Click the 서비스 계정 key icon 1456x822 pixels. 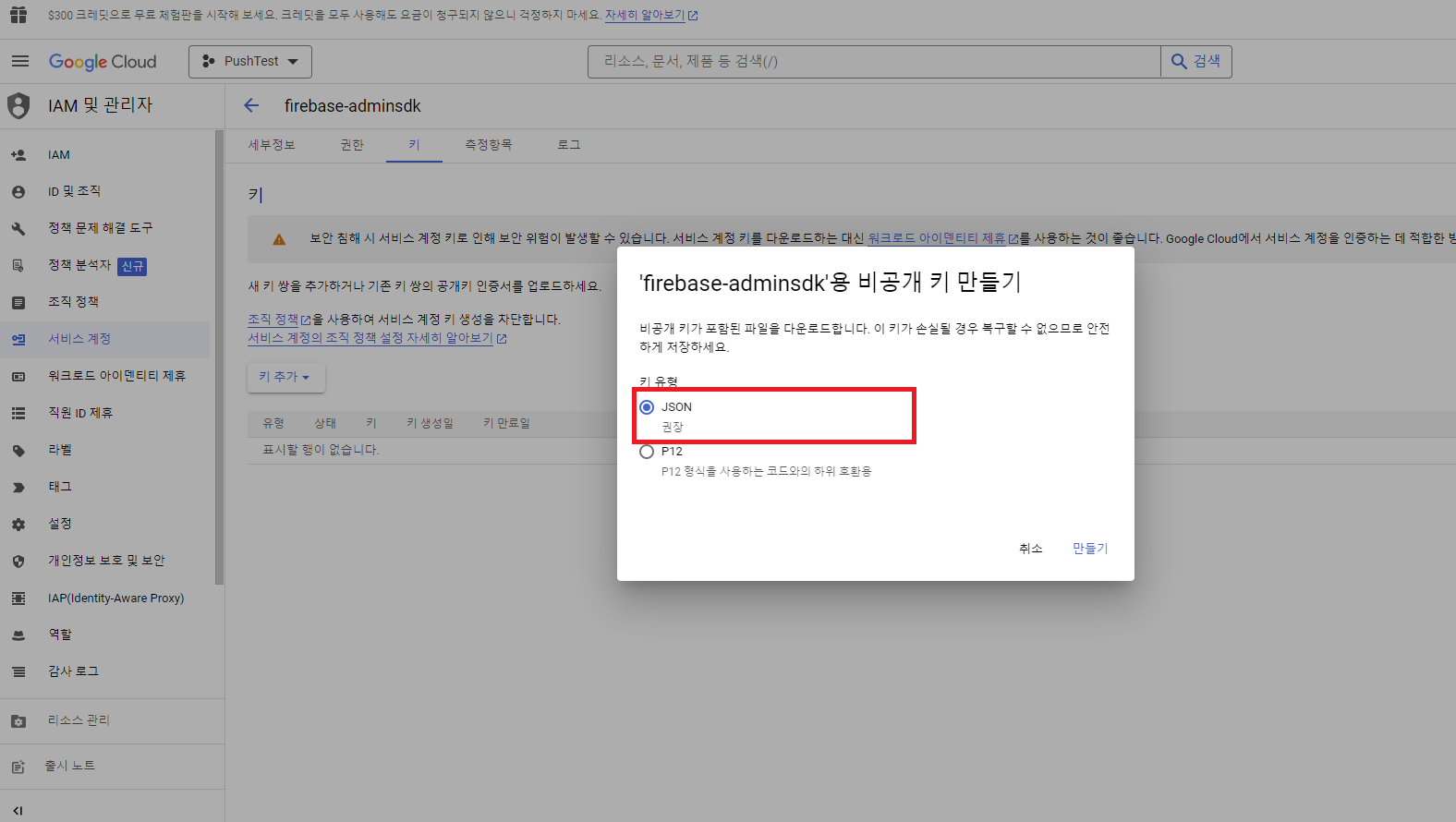(18, 340)
